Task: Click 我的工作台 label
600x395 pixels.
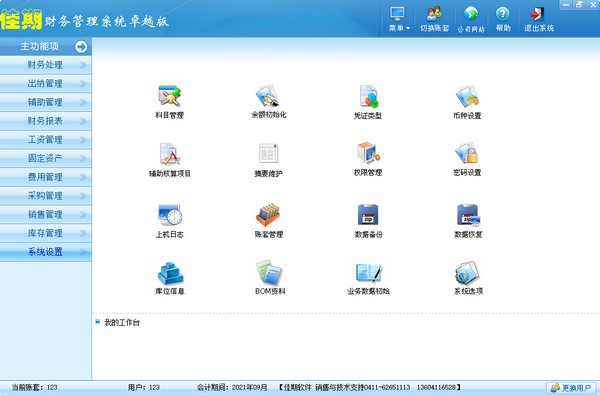Action: (122, 322)
